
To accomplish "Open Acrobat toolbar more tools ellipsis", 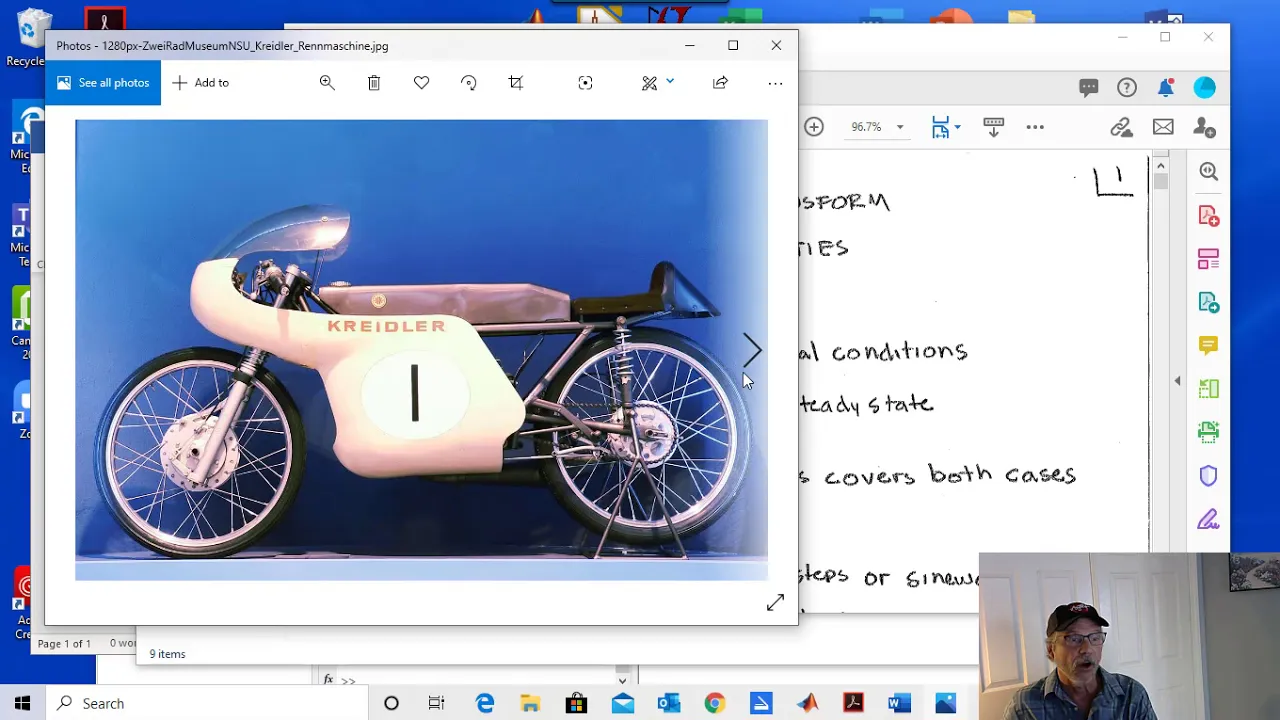I will (1035, 127).
